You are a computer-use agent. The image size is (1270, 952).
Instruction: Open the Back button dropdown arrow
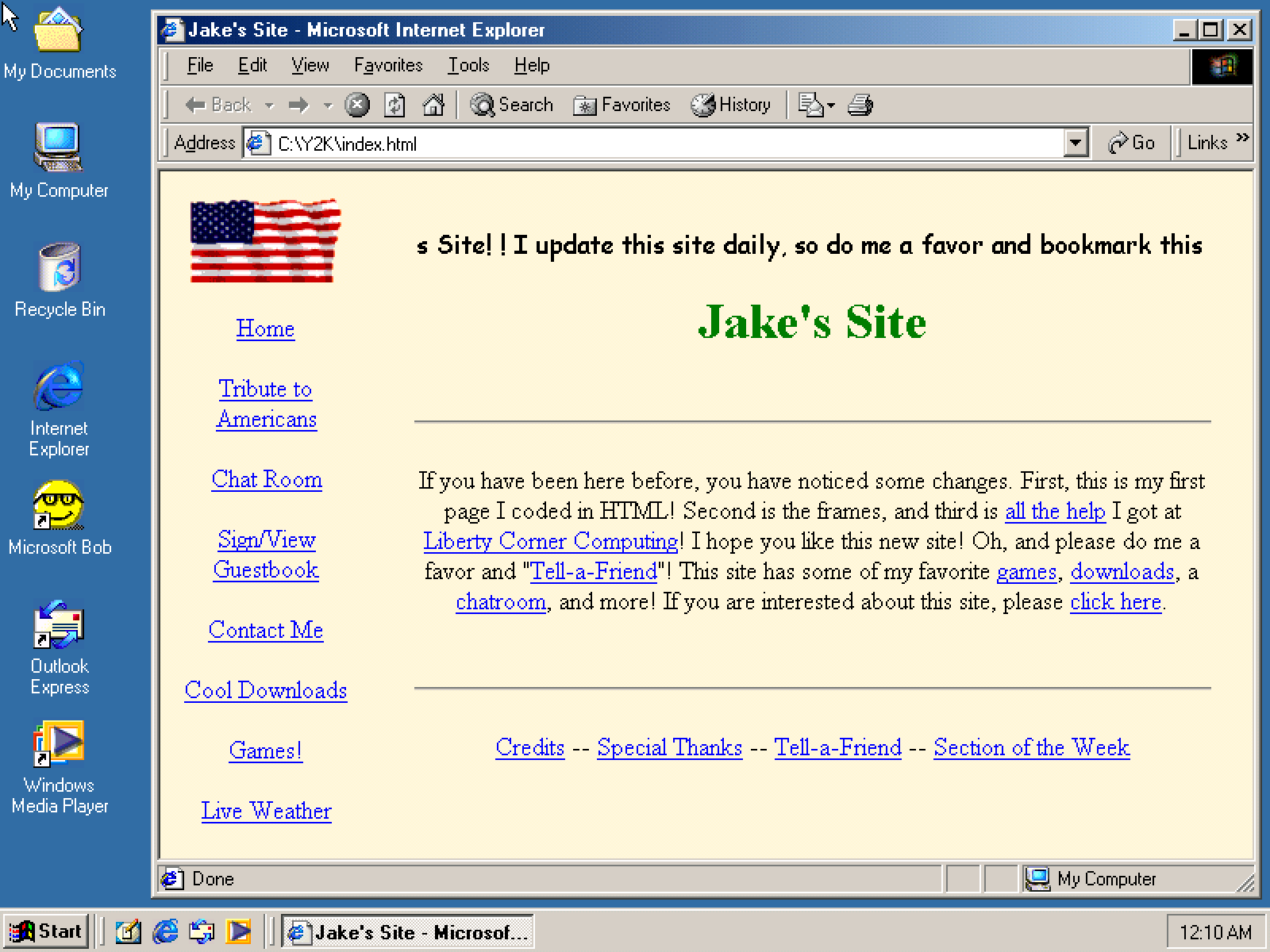[269, 105]
